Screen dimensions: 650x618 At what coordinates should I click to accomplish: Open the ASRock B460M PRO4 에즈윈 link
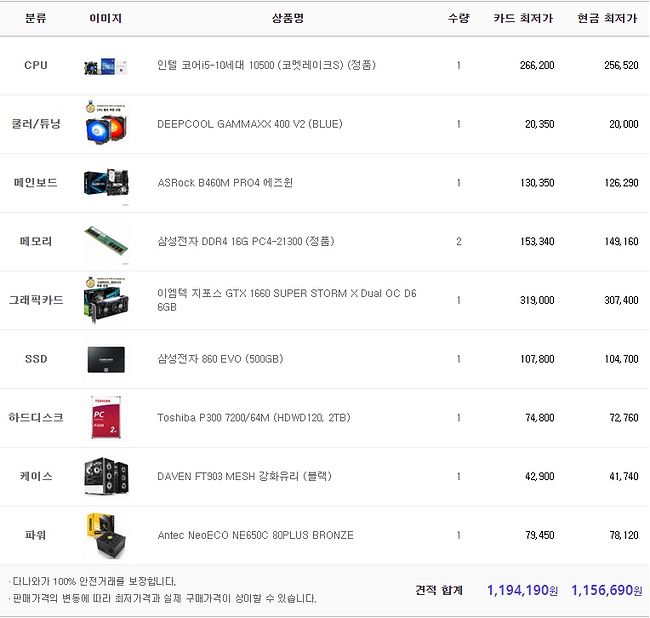[x=225, y=183]
